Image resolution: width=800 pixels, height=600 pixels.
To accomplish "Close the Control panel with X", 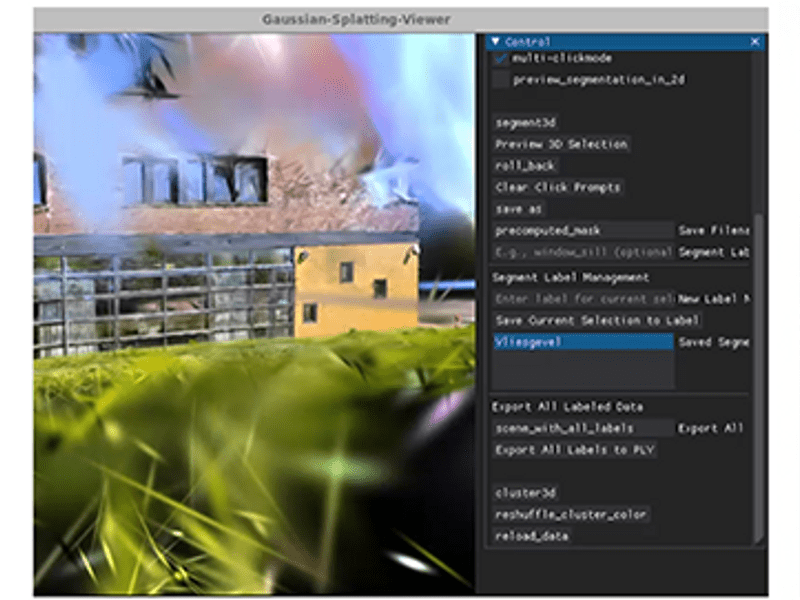I will point(755,42).
